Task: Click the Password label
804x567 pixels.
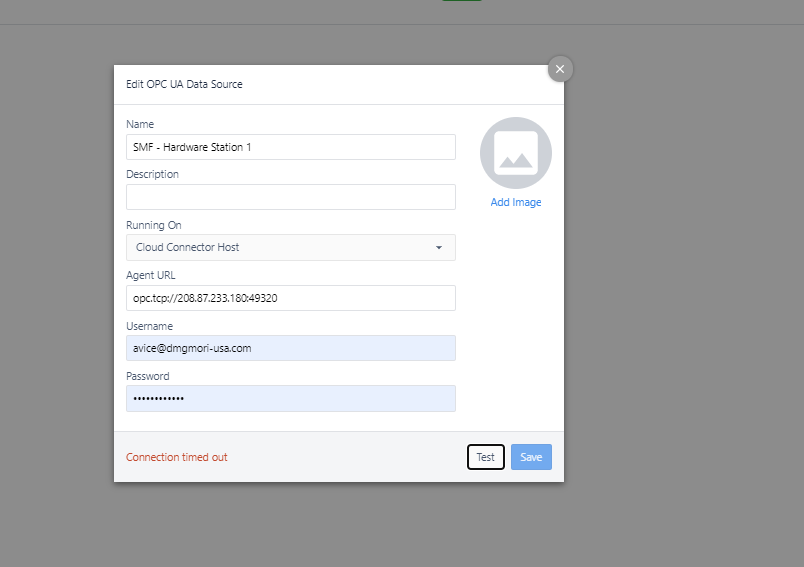Action: click(x=148, y=376)
